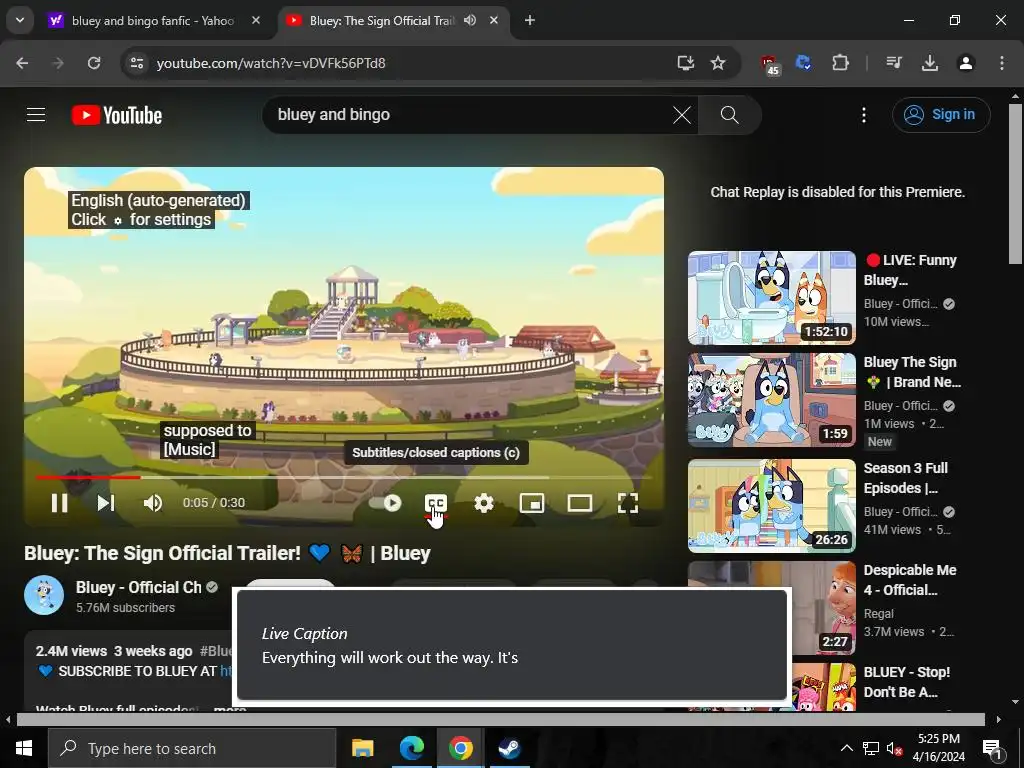Toggle subtitles/closed captions CC button

tap(436, 503)
